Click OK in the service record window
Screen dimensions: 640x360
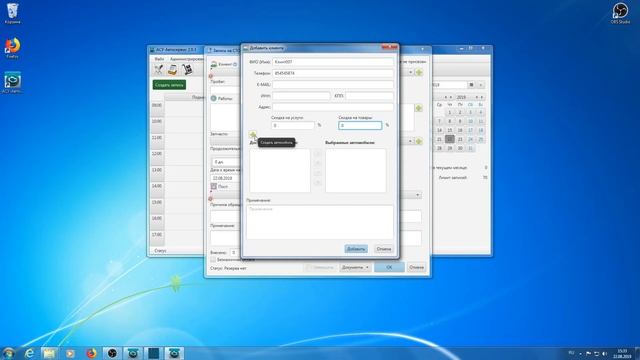[x=389, y=267]
